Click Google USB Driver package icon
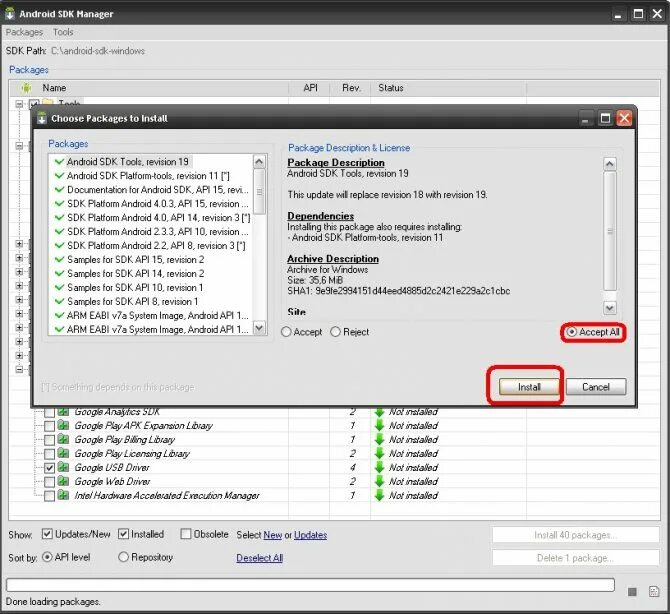This screenshot has width=670, height=614. coord(63,467)
